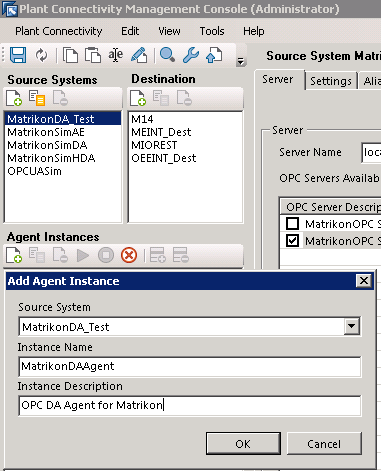Open the Source System dropdown in dialog

click(352, 326)
